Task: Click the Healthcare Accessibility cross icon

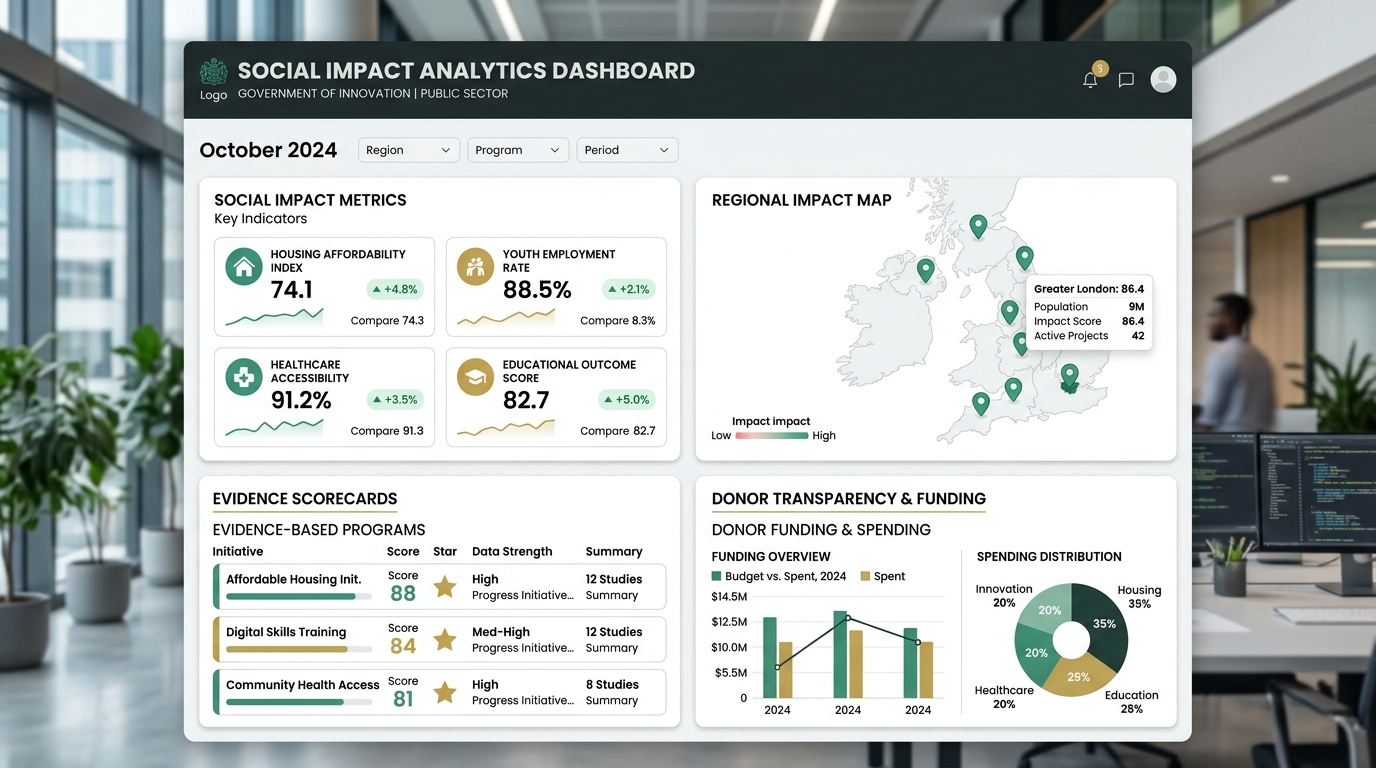Action: point(244,377)
